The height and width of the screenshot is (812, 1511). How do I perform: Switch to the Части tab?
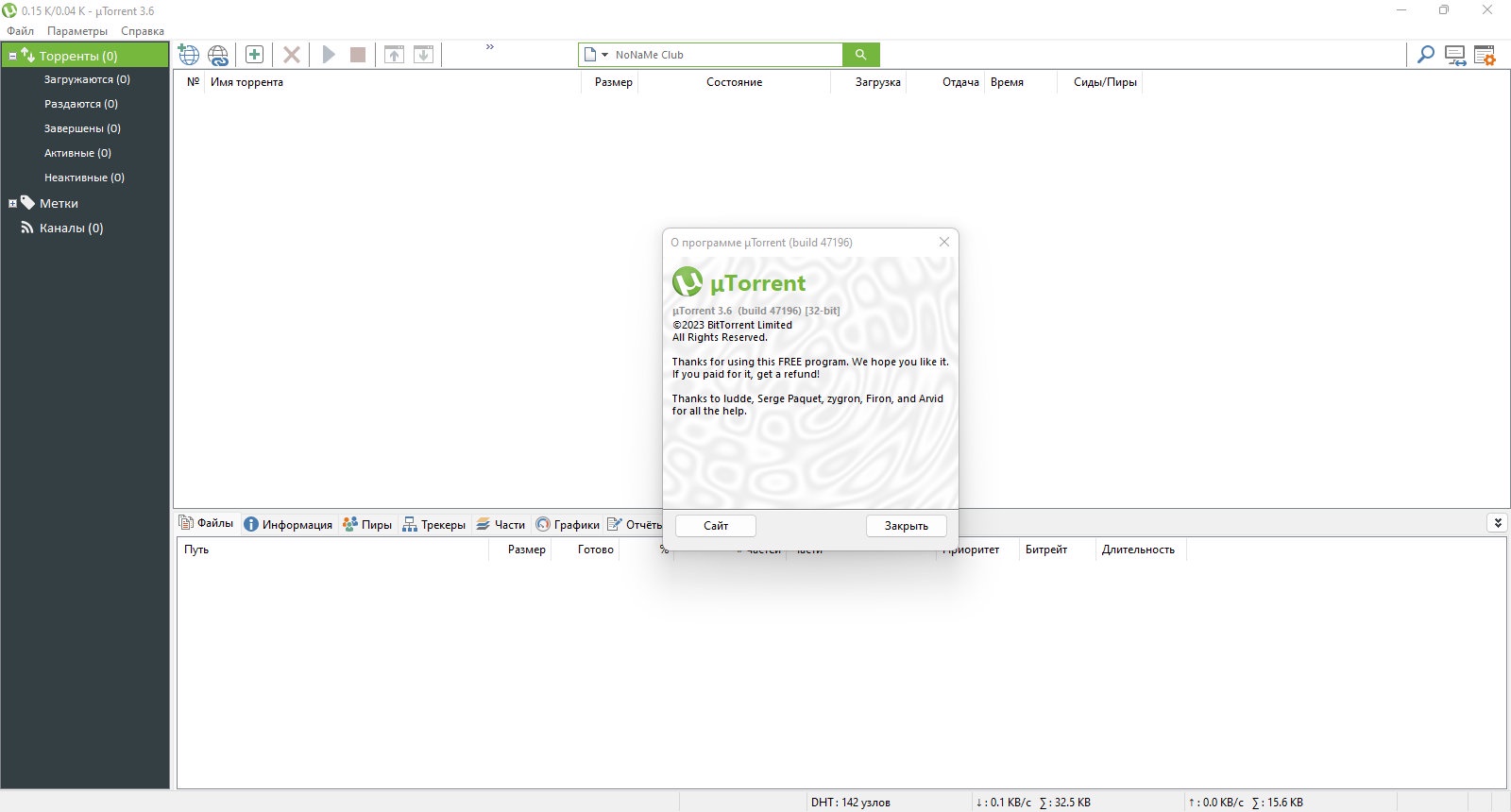[x=501, y=524]
